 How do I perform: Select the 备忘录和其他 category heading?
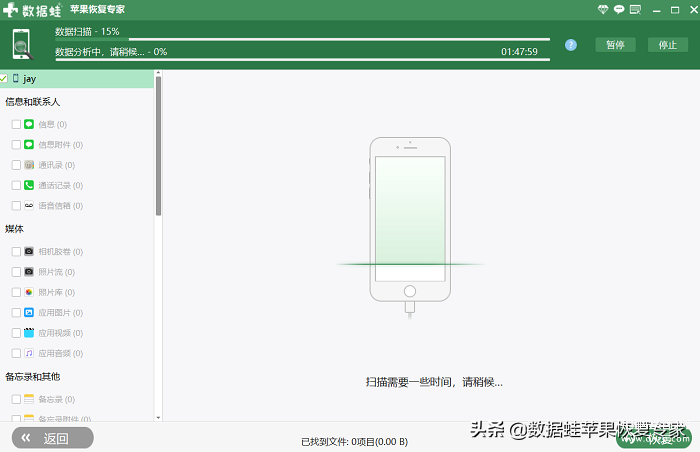click(32, 377)
